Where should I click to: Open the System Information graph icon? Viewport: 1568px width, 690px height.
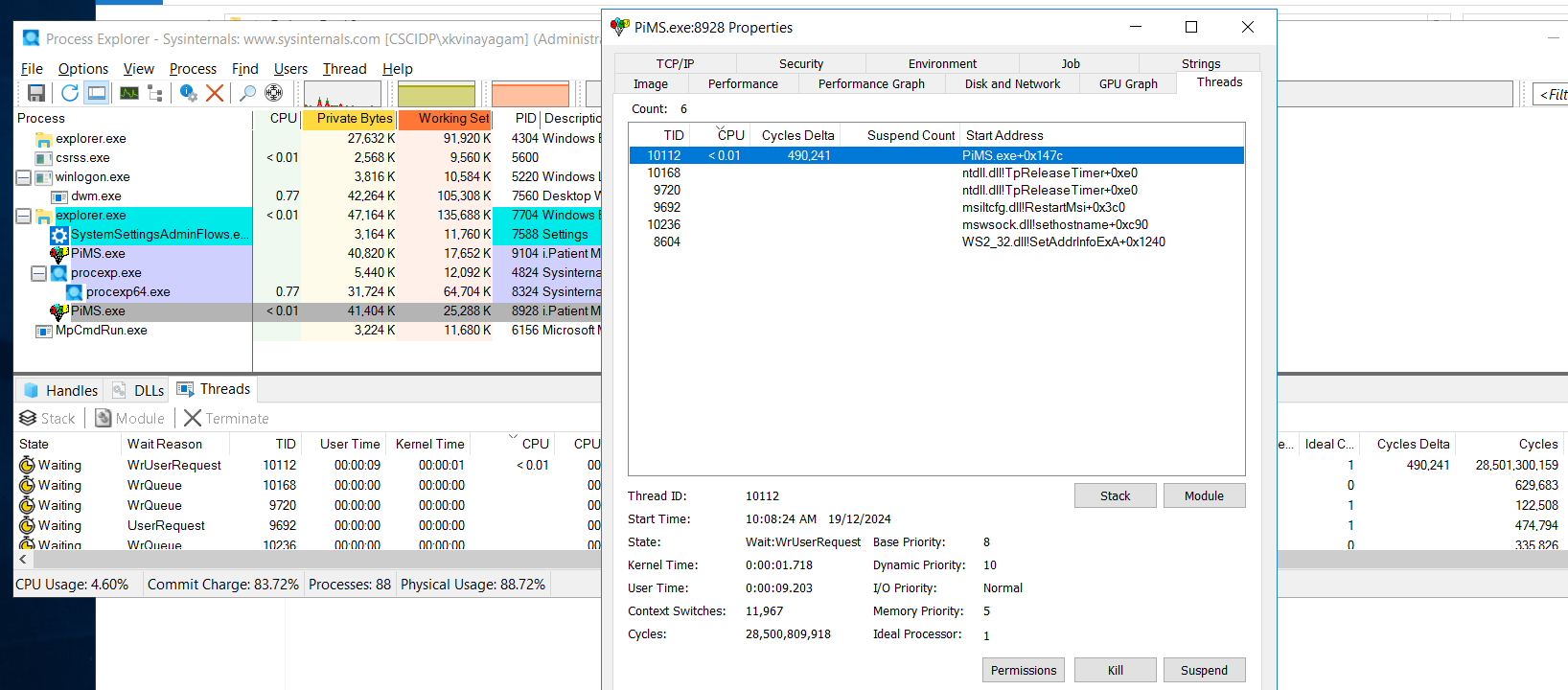coord(129,93)
